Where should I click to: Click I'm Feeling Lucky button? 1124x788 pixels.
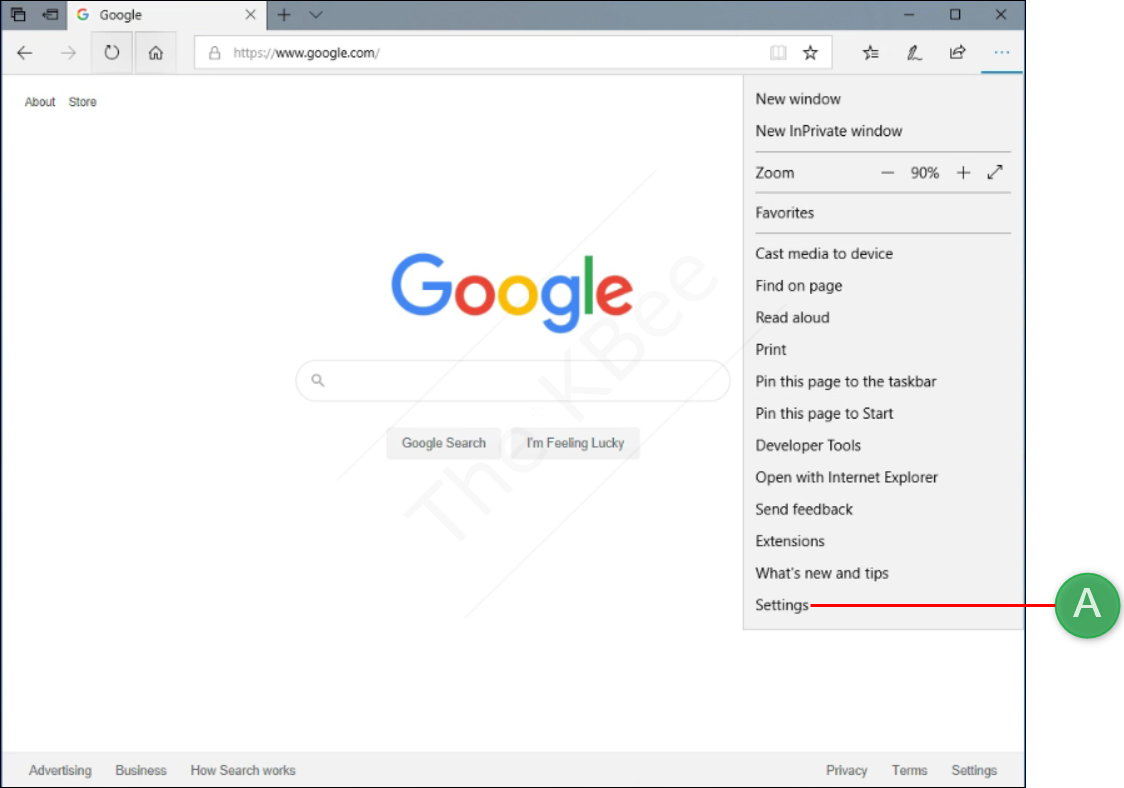tap(575, 443)
